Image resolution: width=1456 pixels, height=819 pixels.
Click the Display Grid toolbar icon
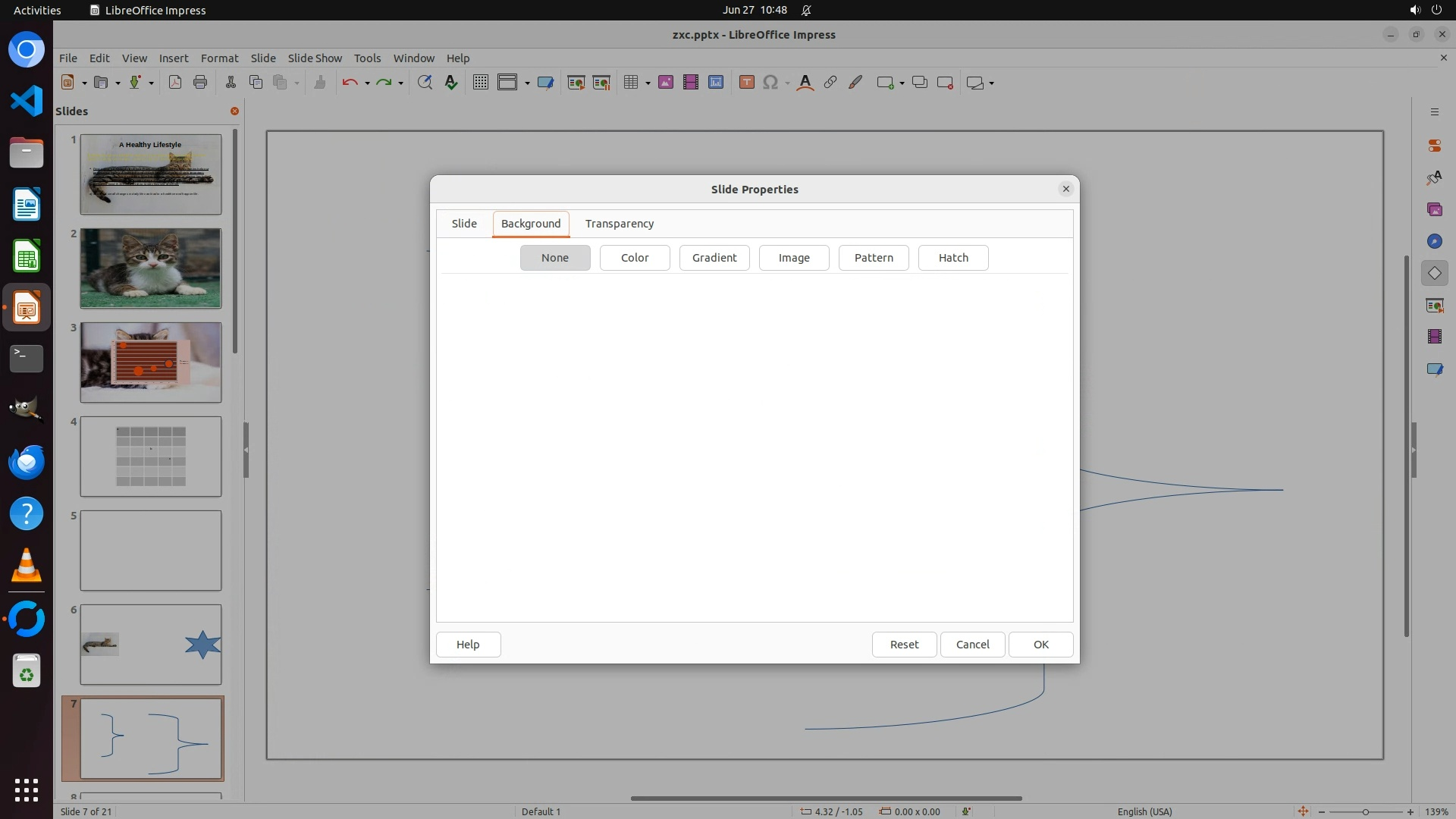(480, 83)
